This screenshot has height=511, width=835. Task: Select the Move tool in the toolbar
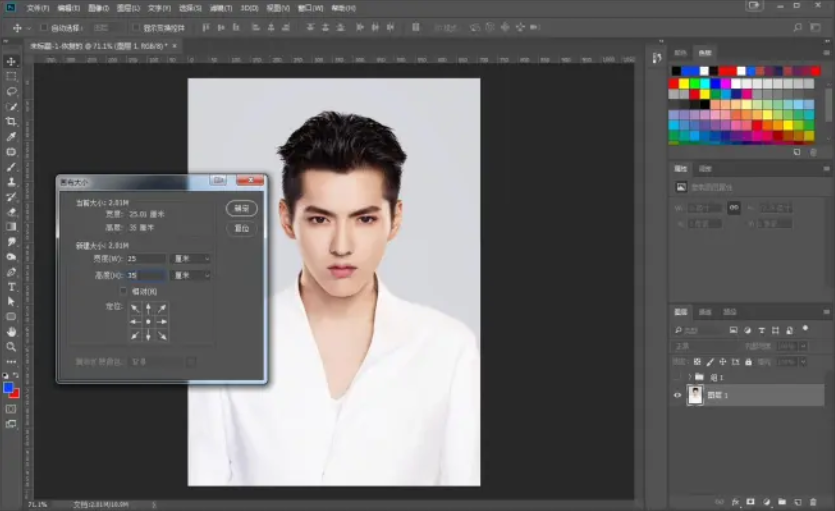(x=11, y=62)
